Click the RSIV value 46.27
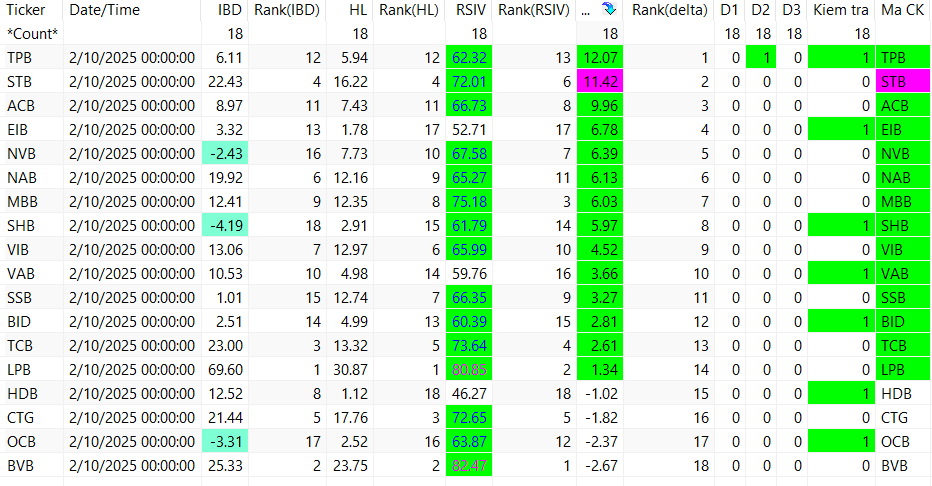The image size is (932, 486). [x=469, y=394]
